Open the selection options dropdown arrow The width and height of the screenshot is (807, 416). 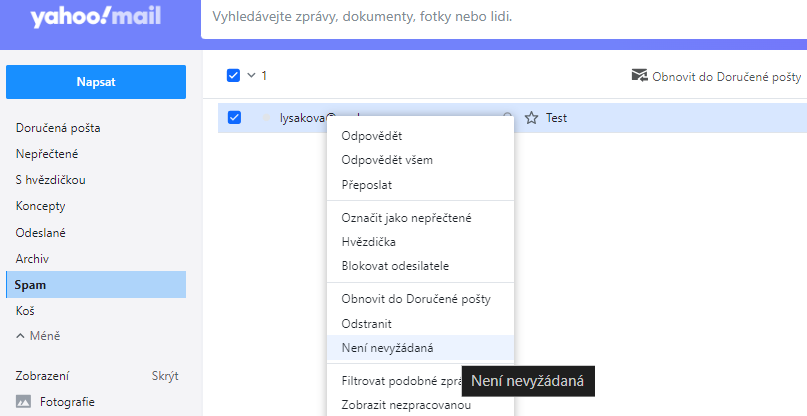[x=251, y=75]
